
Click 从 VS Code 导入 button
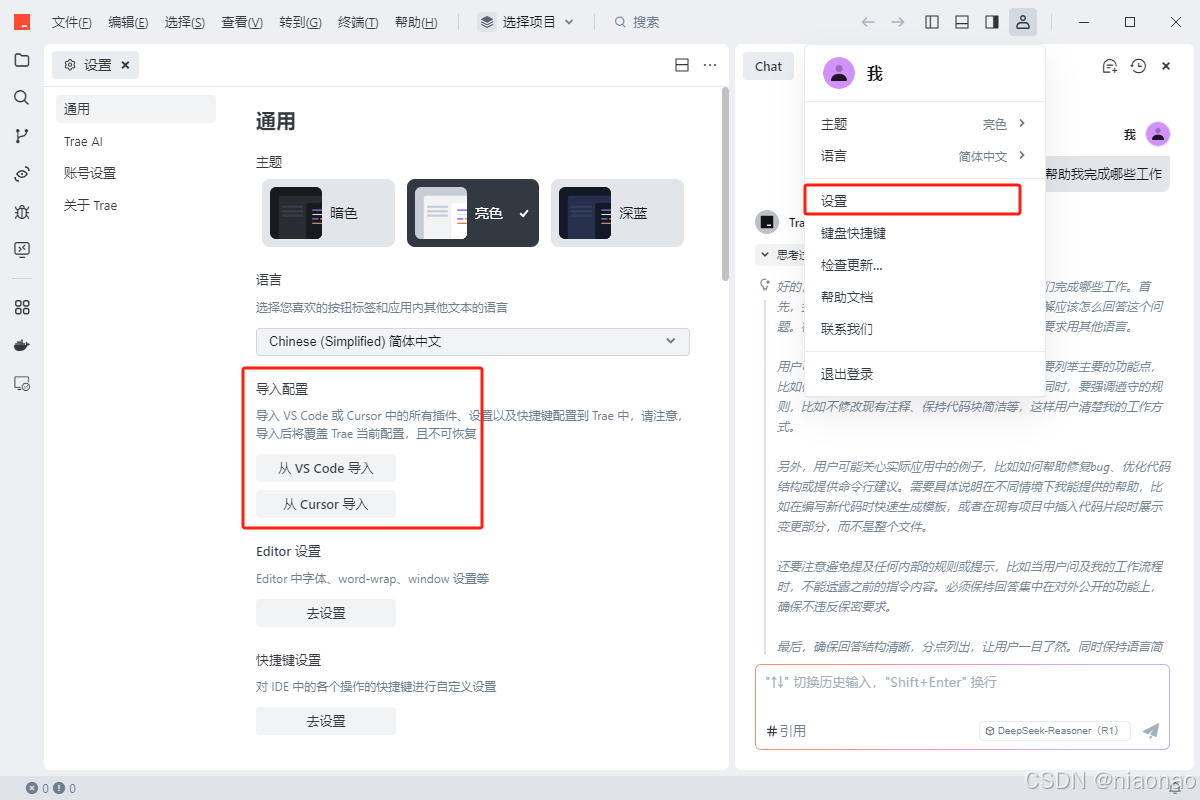326,468
